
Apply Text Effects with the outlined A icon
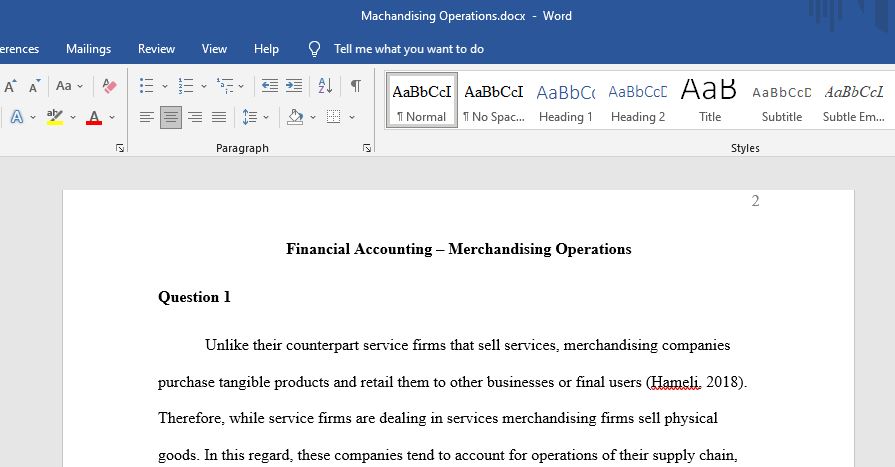click(17, 117)
